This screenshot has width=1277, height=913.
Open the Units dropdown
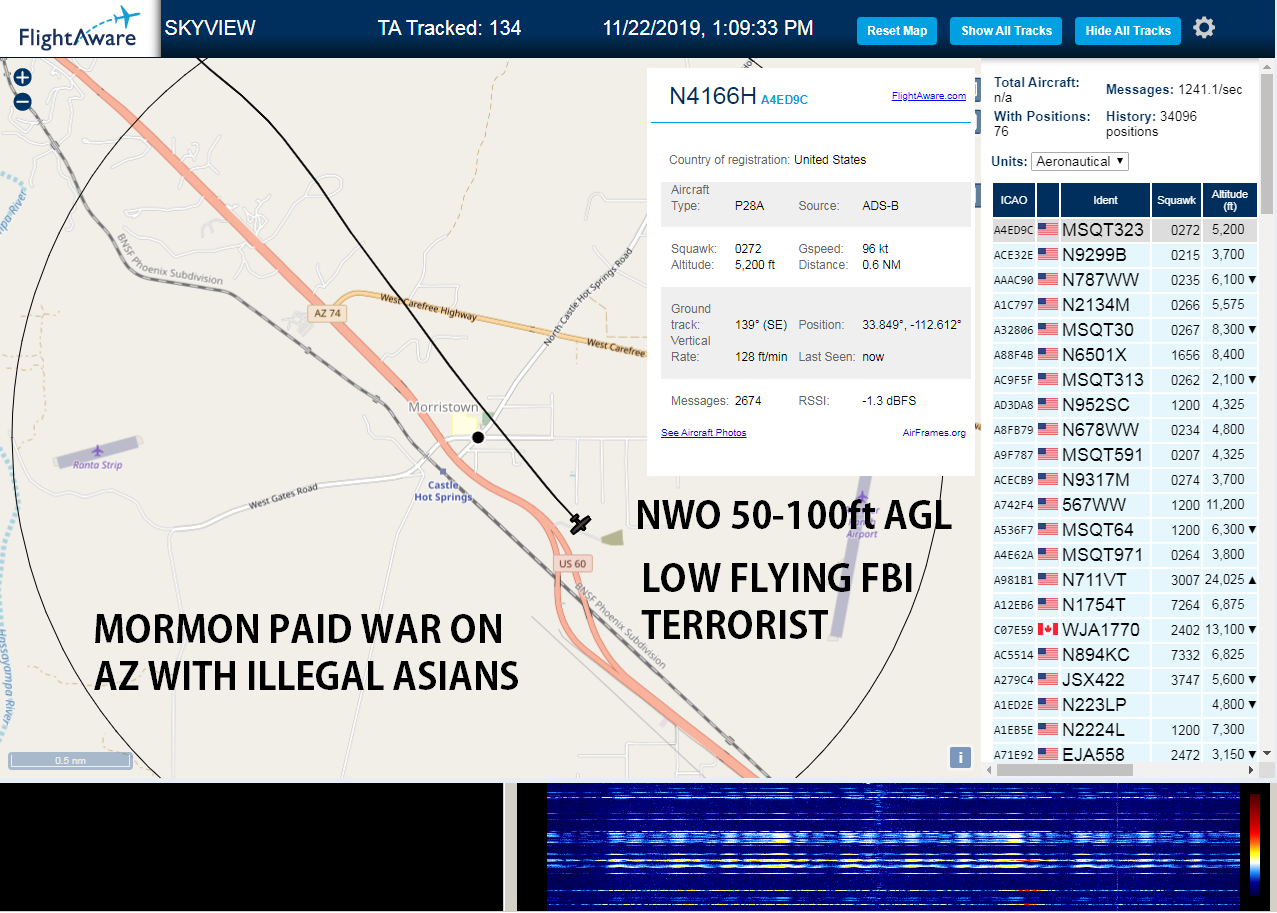point(1080,161)
